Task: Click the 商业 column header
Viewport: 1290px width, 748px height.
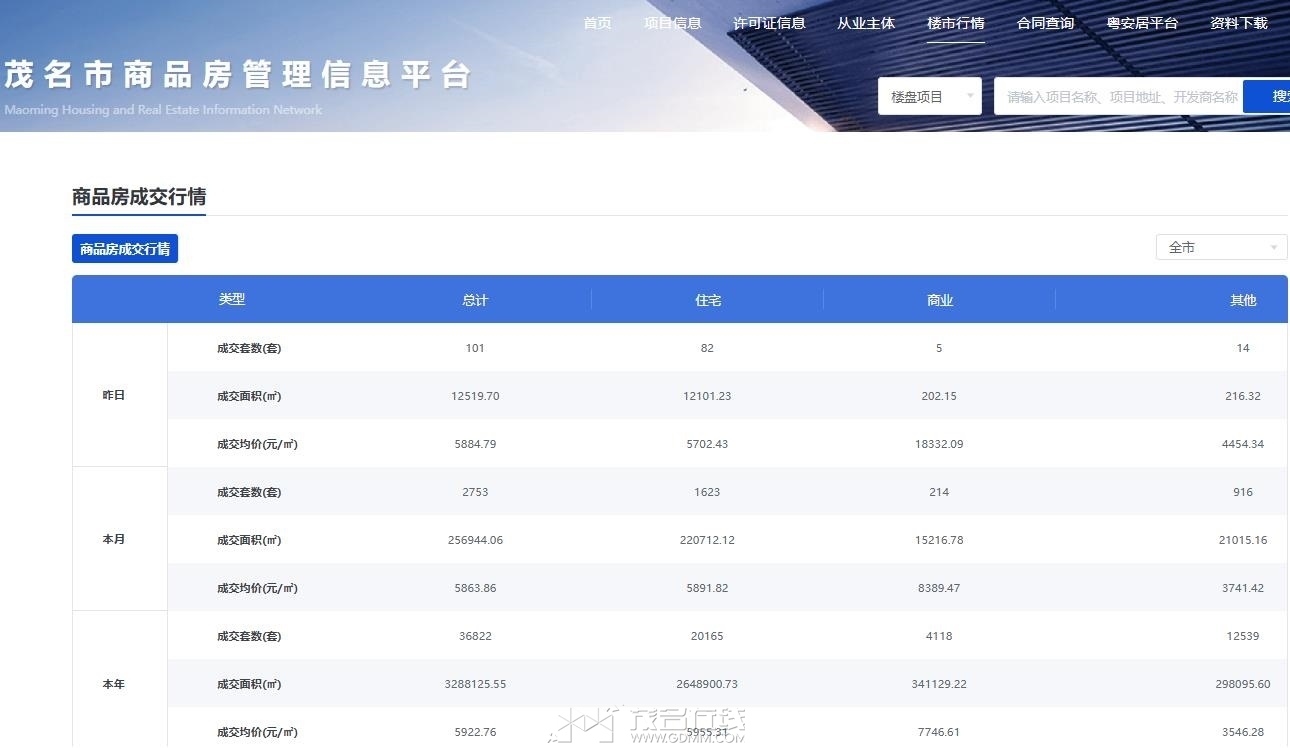Action: [x=939, y=300]
